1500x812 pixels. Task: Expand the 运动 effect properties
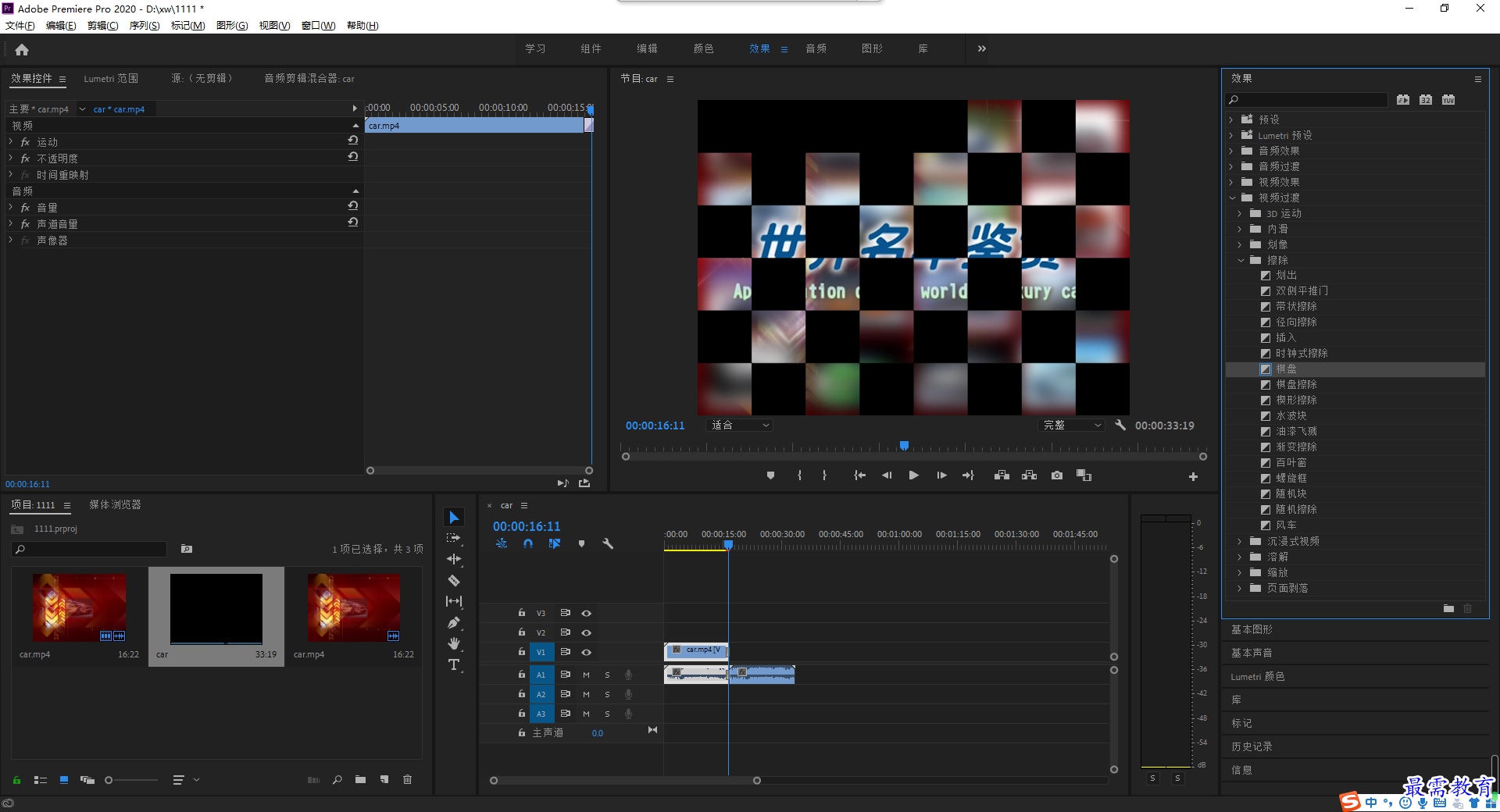click(11, 141)
